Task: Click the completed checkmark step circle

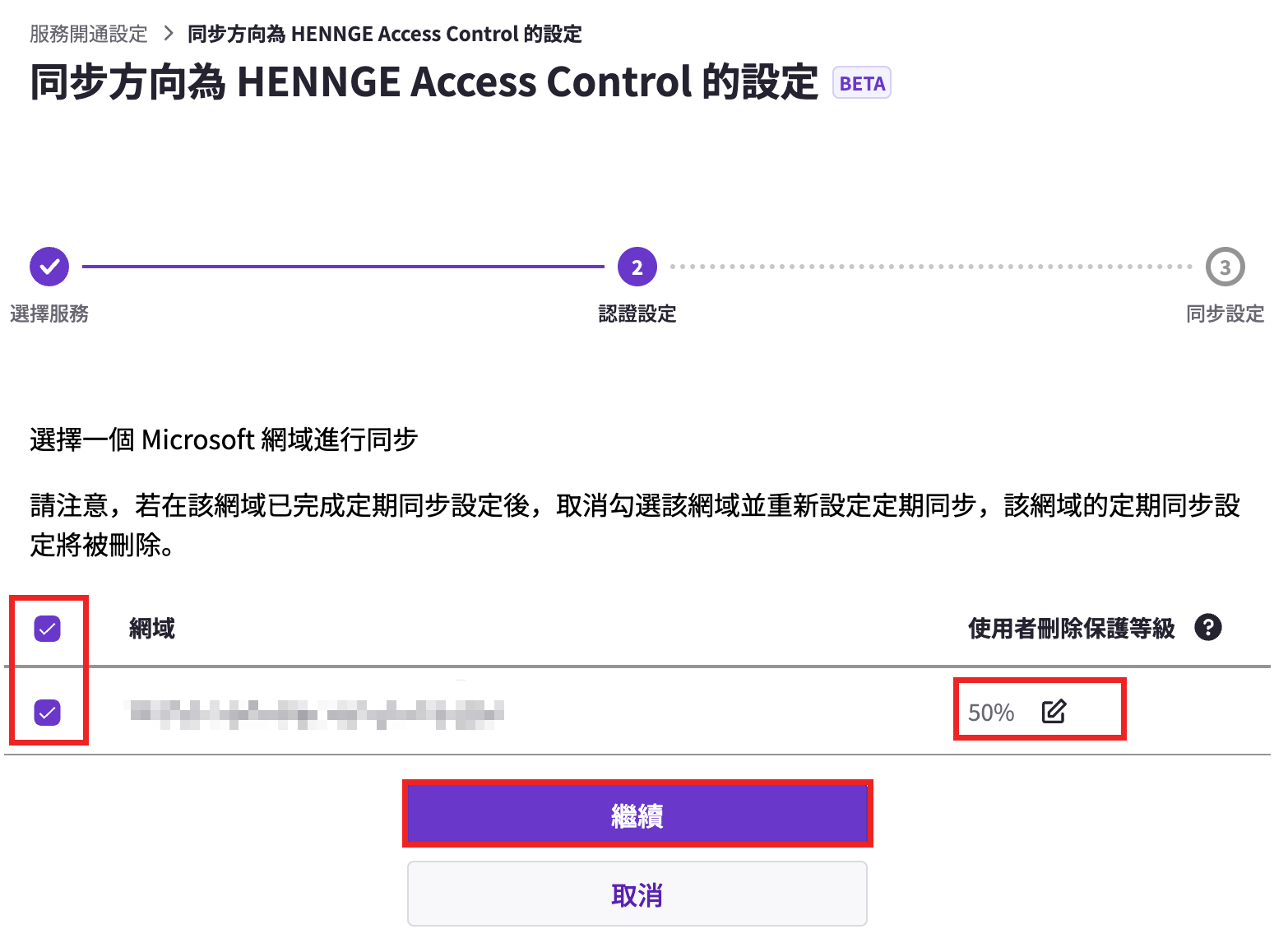Action: click(49, 267)
